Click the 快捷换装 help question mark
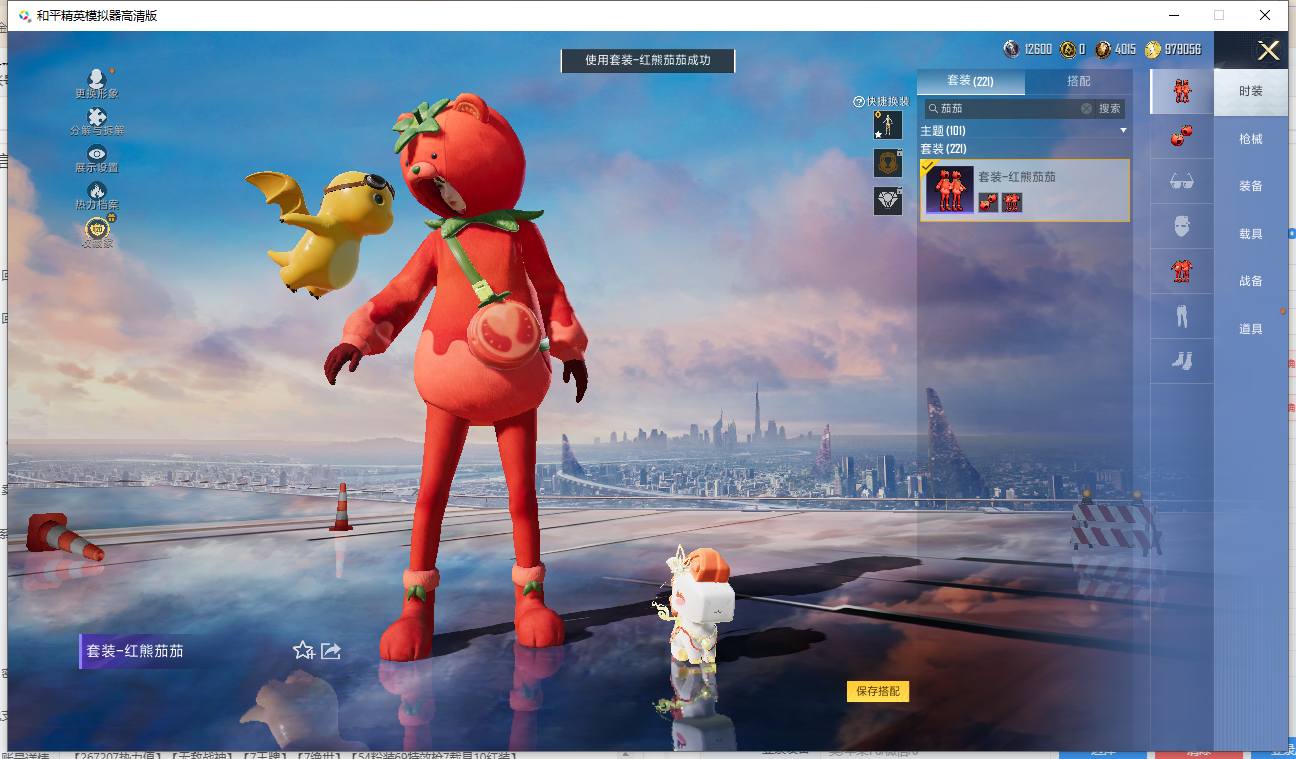Image resolution: width=1296 pixels, height=759 pixels. point(858,102)
